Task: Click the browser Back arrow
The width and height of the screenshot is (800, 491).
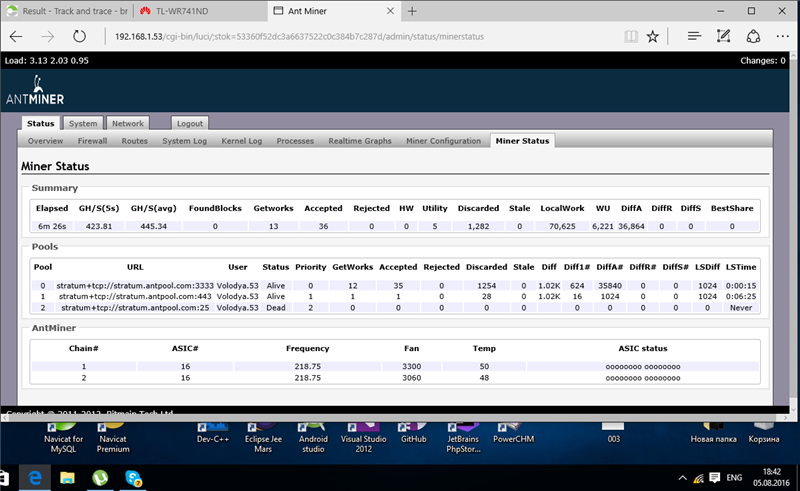Action: pos(17,36)
